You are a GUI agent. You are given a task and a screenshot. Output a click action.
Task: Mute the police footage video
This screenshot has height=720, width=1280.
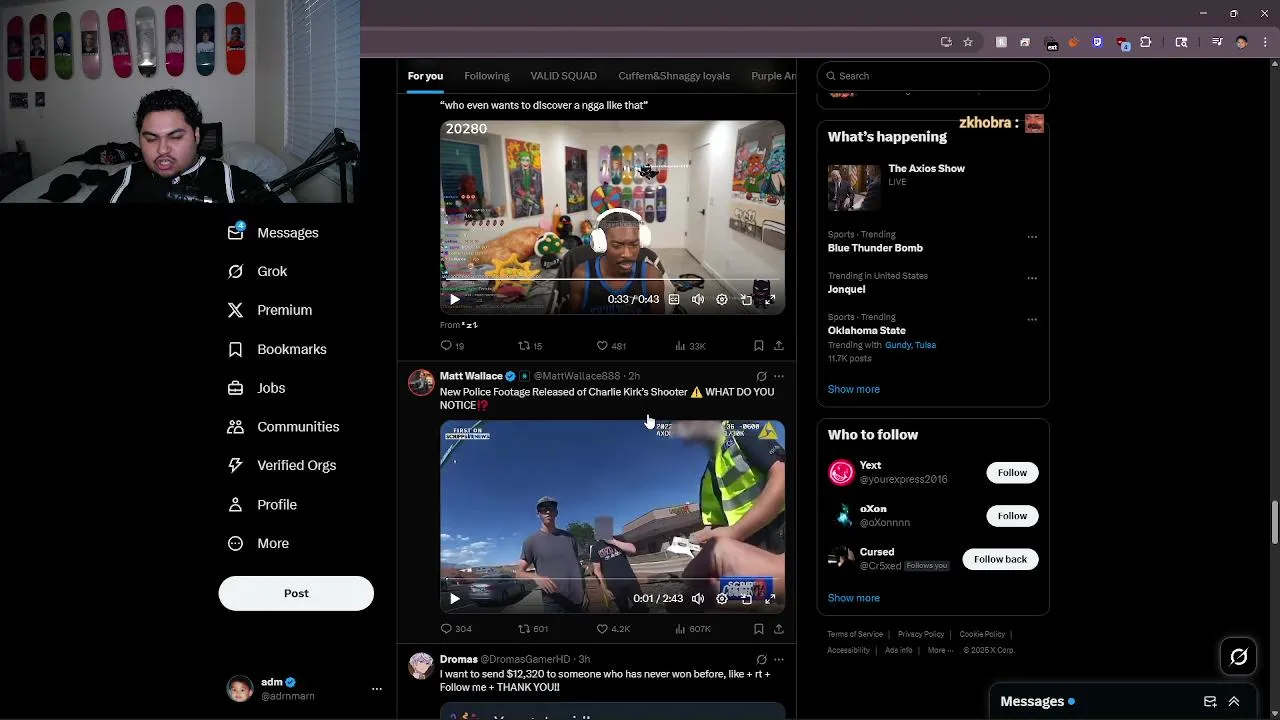coord(698,599)
